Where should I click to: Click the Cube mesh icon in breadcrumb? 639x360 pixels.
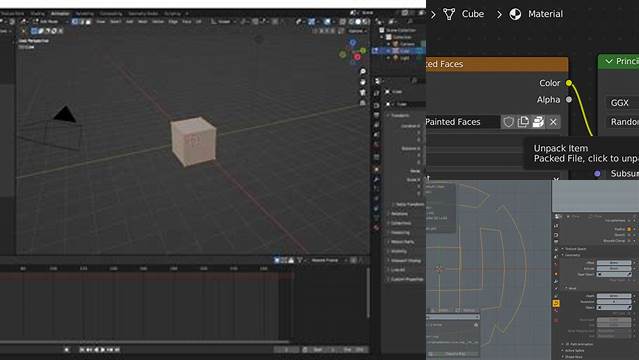click(449, 14)
